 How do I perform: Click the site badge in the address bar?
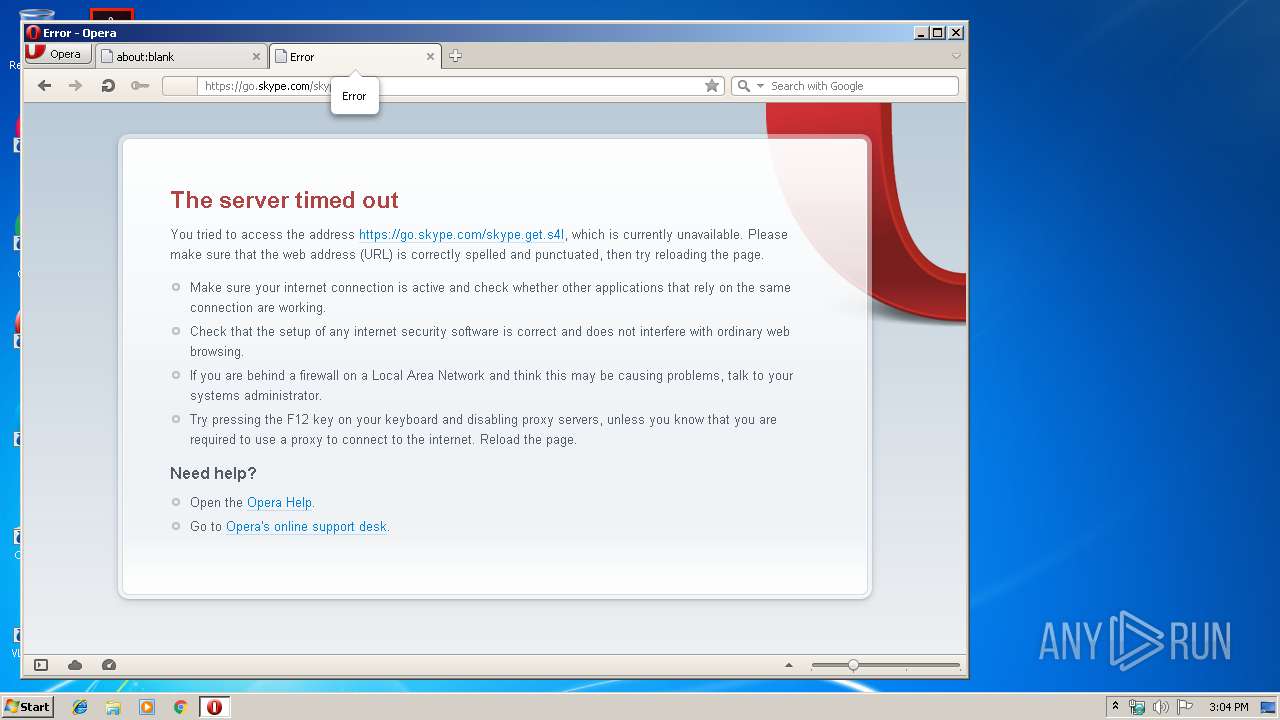tap(180, 86)
